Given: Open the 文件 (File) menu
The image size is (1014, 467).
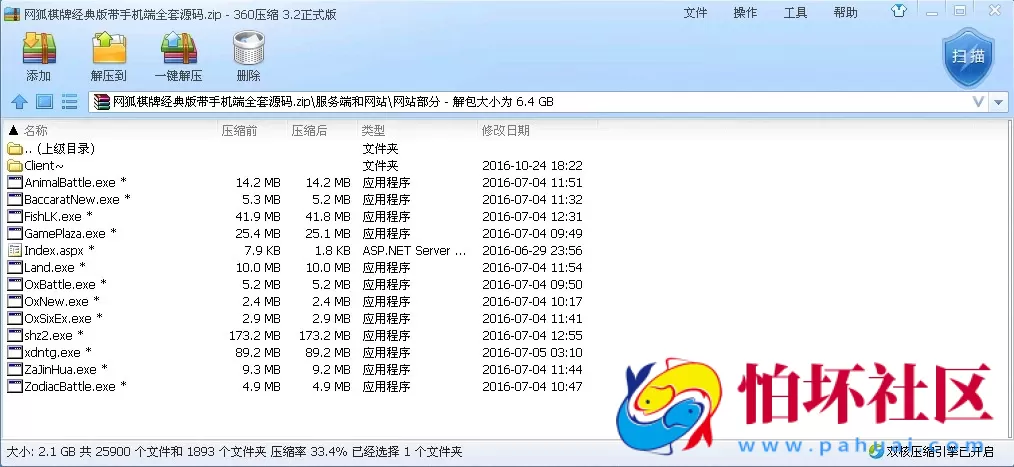Looking at the screenshot, I should [695, 13].
